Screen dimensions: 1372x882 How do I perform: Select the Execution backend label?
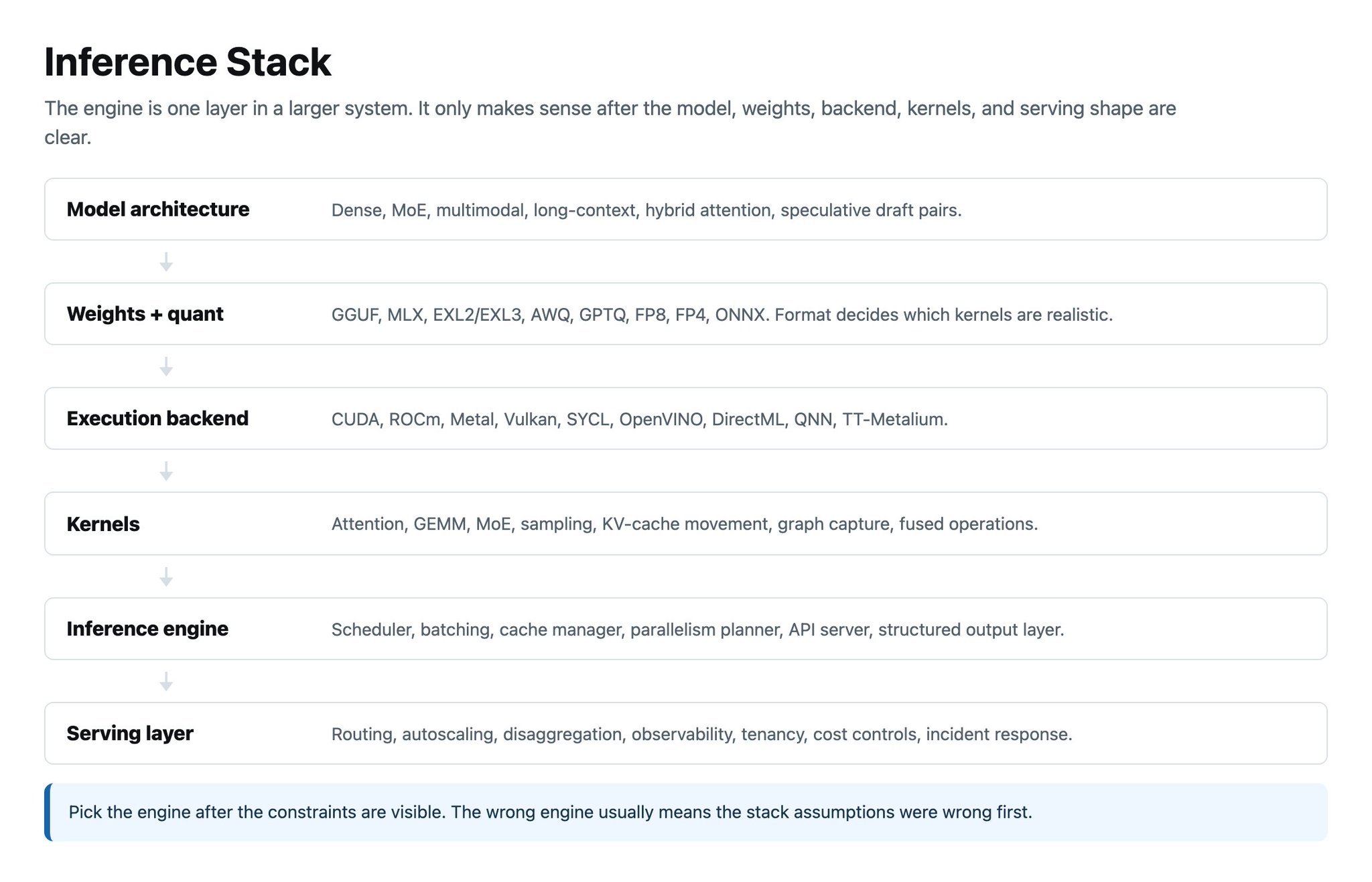pos(157,418)
